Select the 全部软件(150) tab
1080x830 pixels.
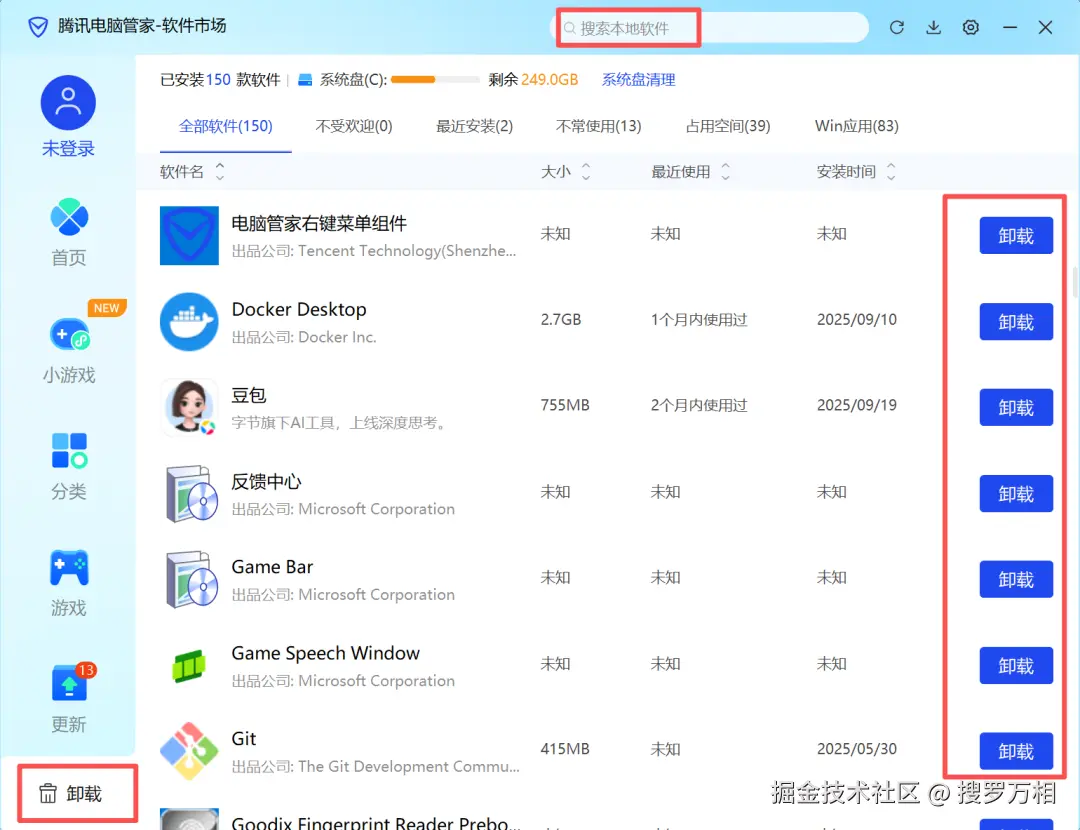(x=225, y=126)
